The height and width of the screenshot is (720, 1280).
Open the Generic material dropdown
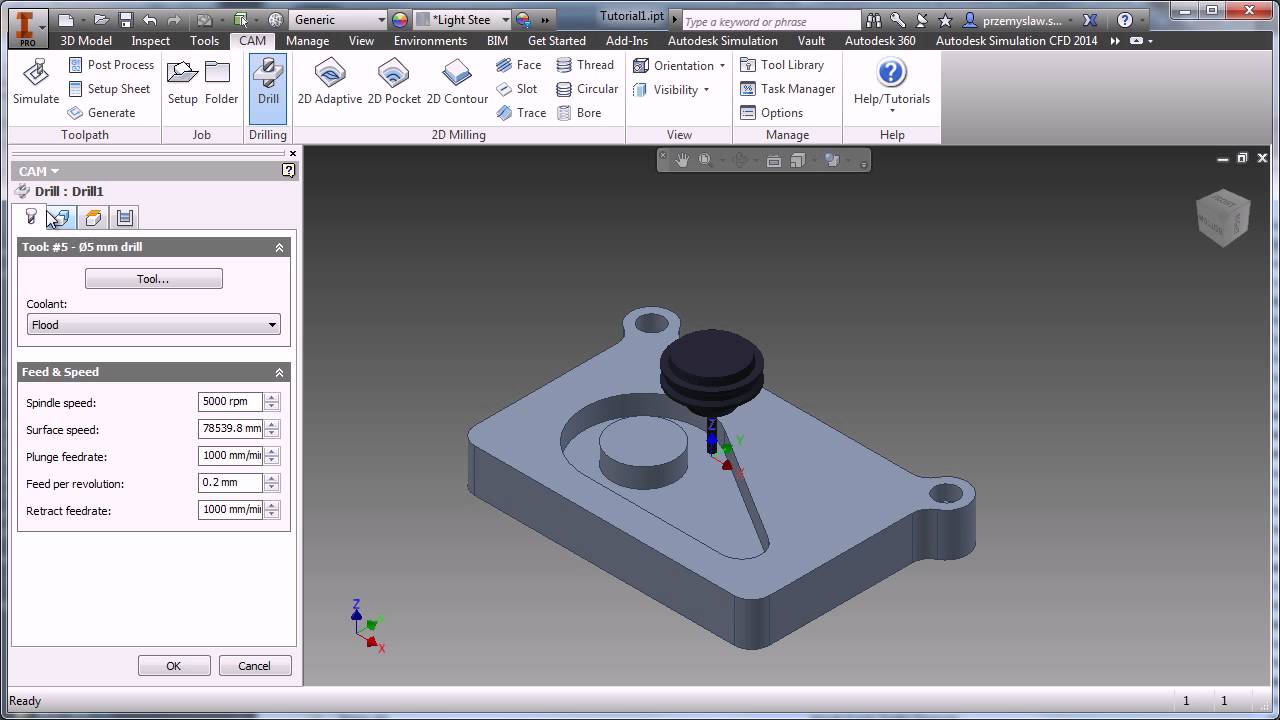tap(338, 19)
